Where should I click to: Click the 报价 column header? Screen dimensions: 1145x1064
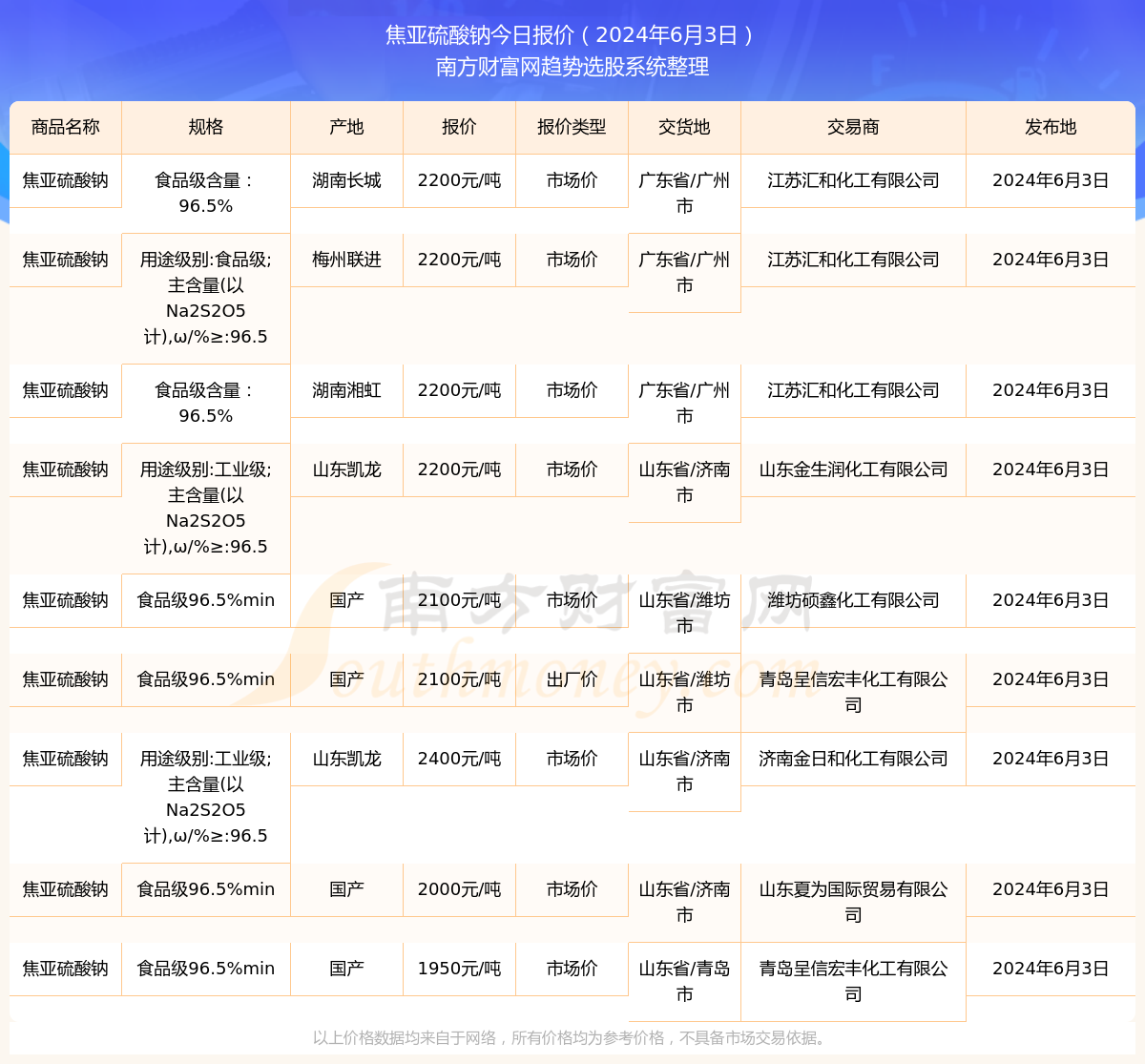(459, 127)
